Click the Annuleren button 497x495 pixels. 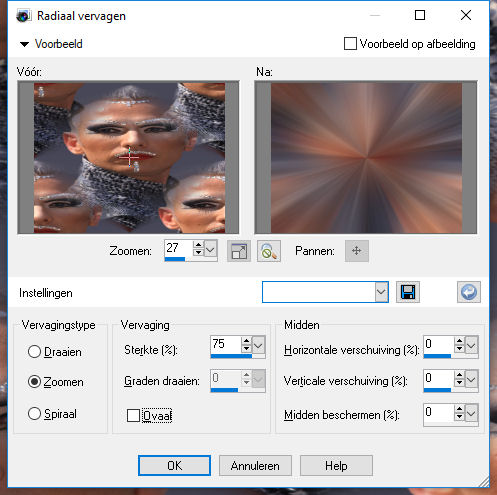(255, 466)
